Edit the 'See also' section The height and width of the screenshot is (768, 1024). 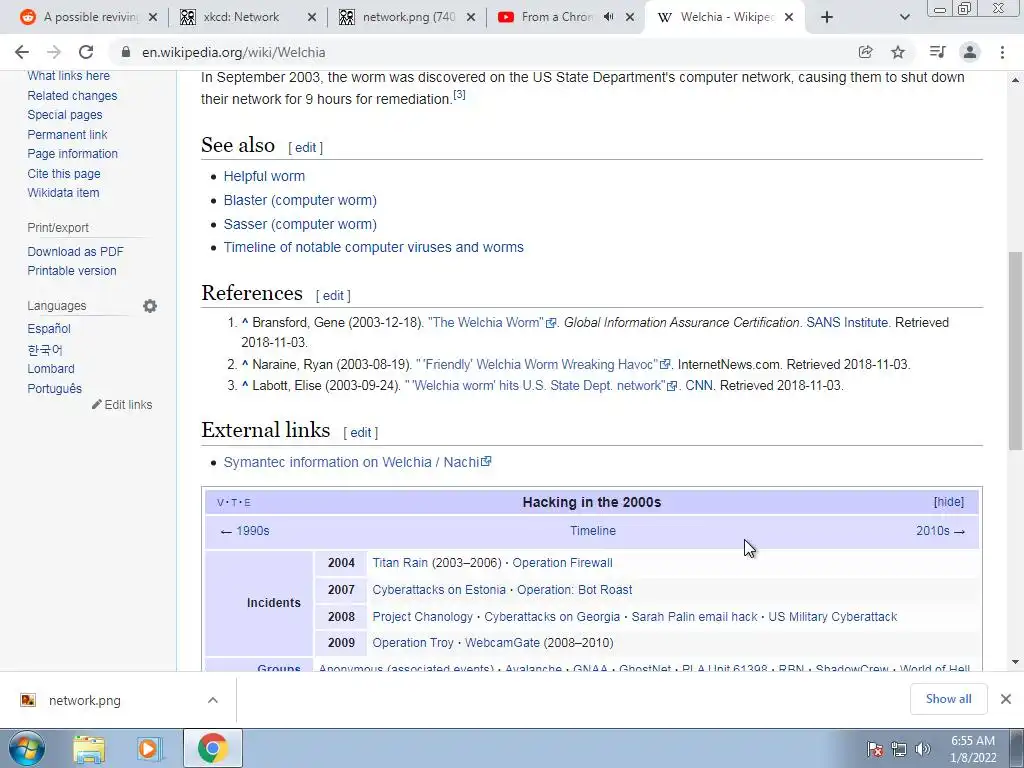306,148
